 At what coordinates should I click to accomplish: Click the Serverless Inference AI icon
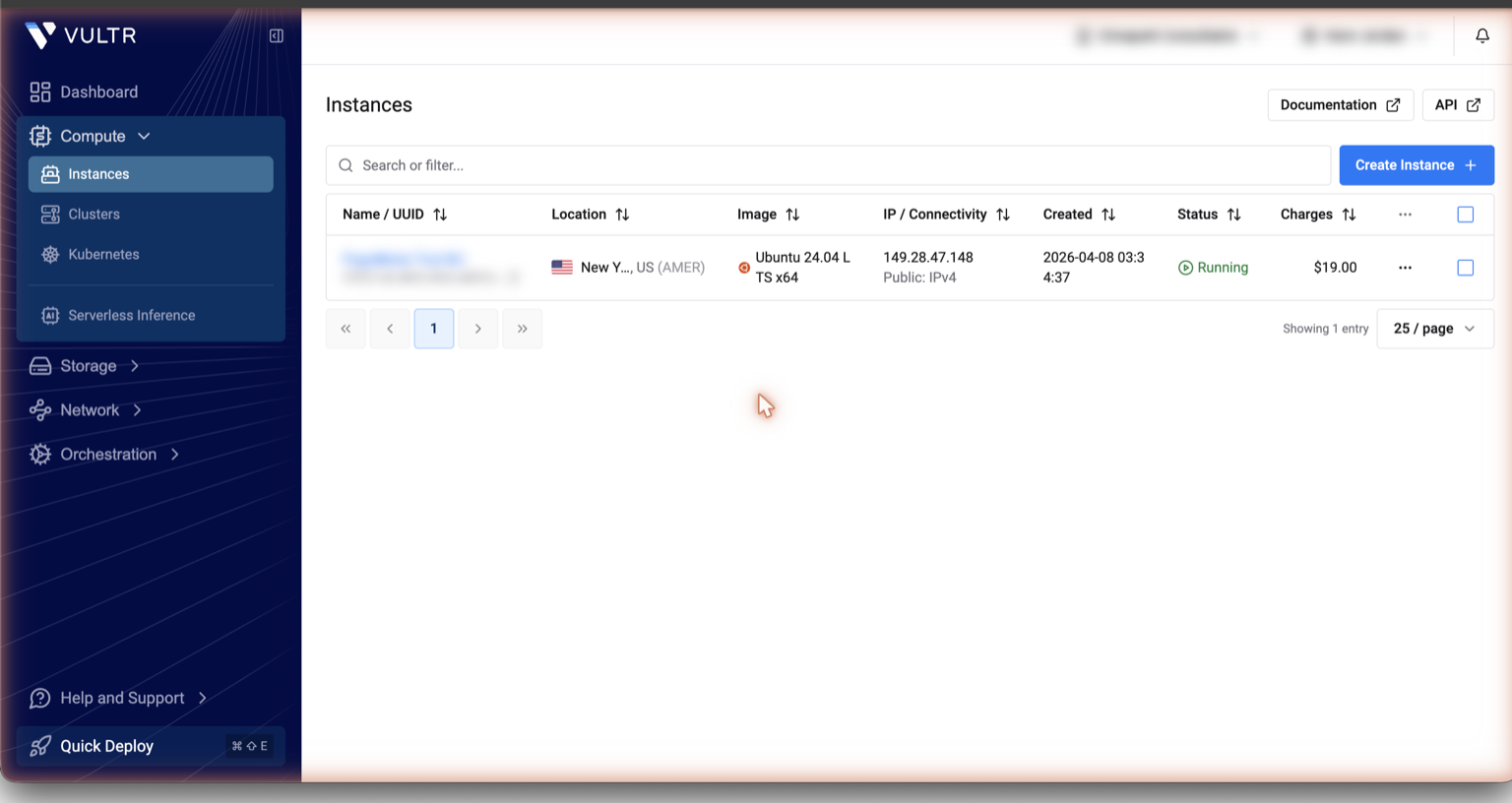(x=50, y=316)
